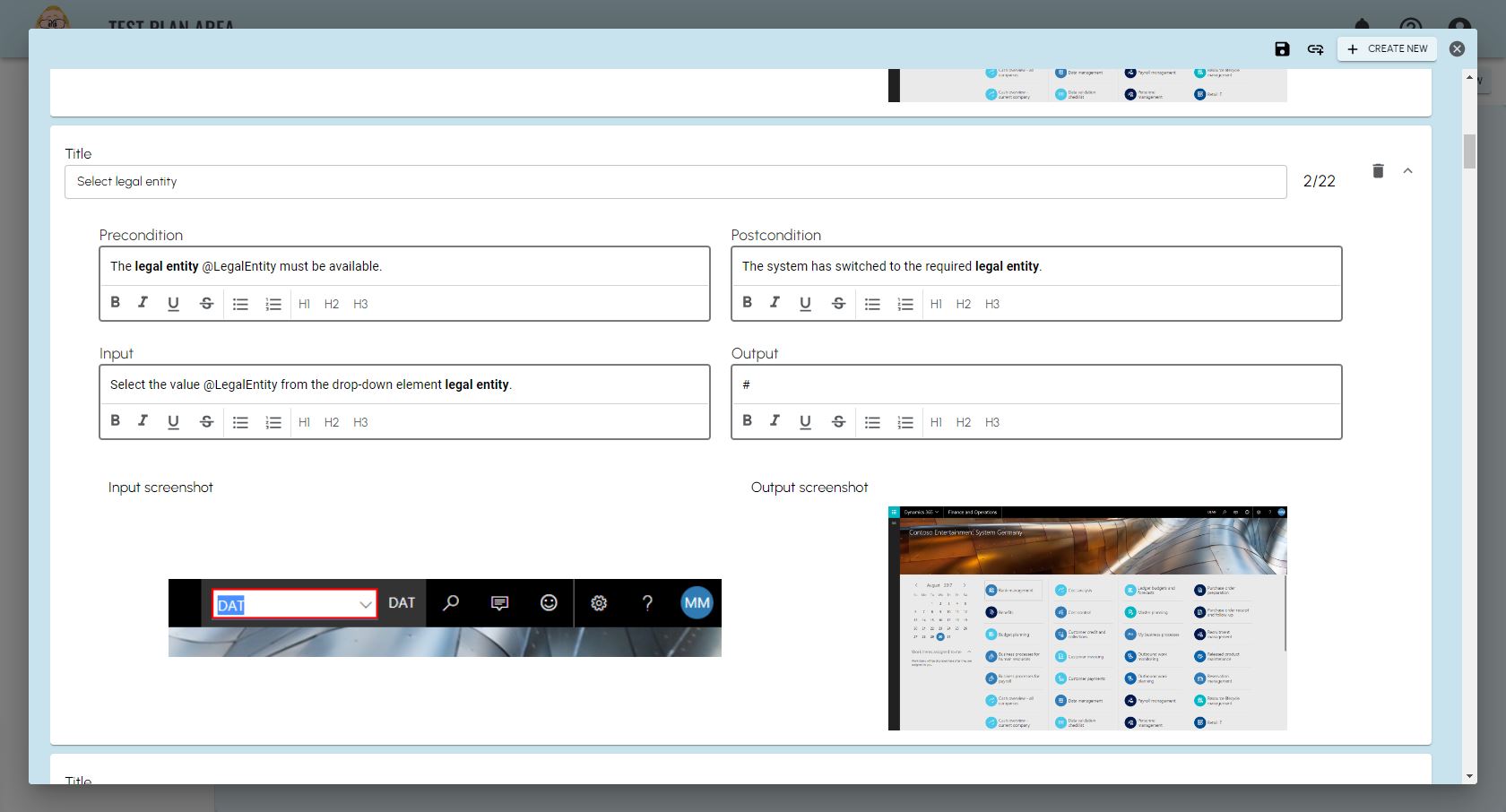Toggle italic in Postcondition editor

(x=775, y=303)
